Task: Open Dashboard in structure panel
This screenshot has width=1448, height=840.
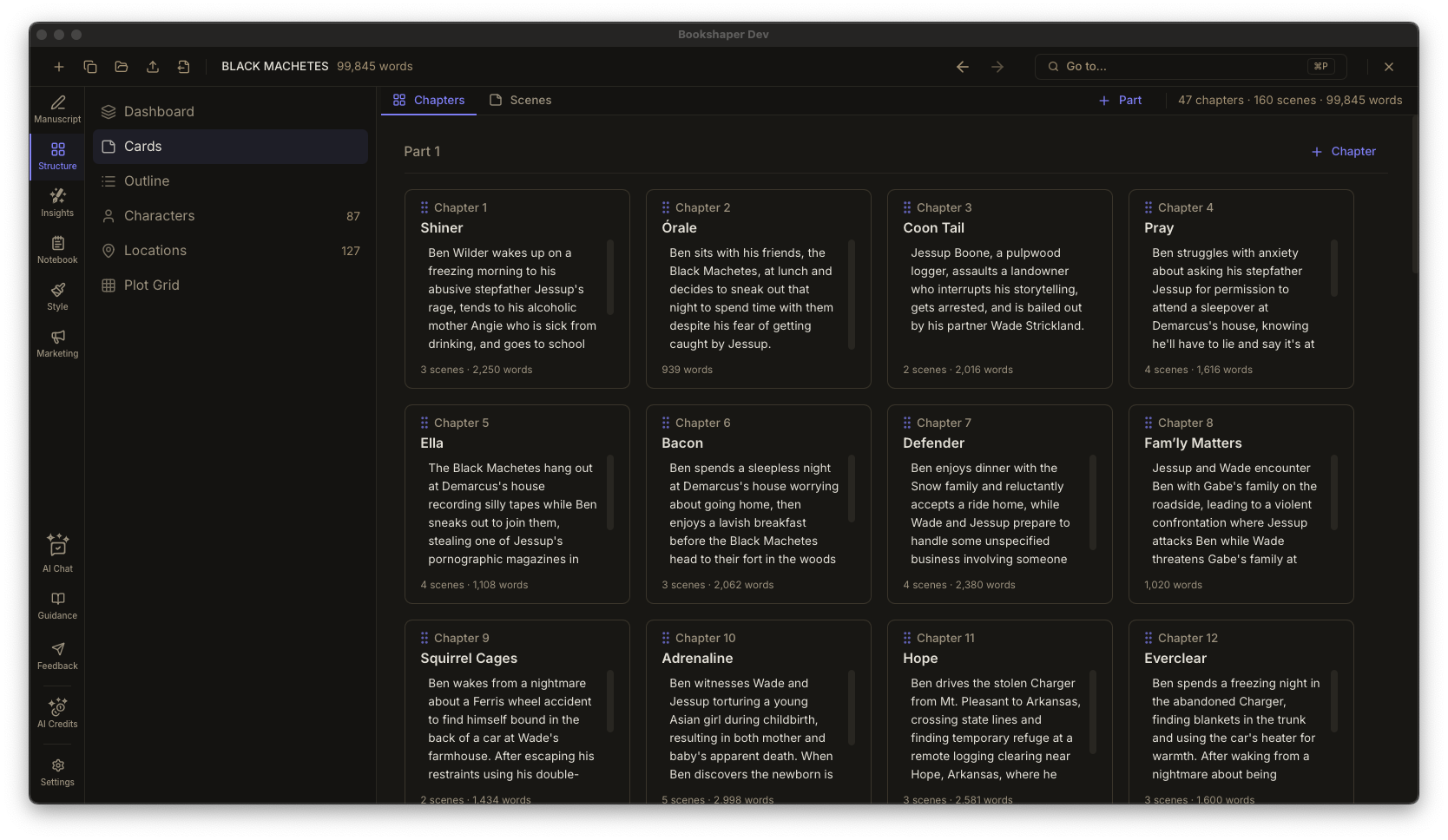Action: point(230,112)
